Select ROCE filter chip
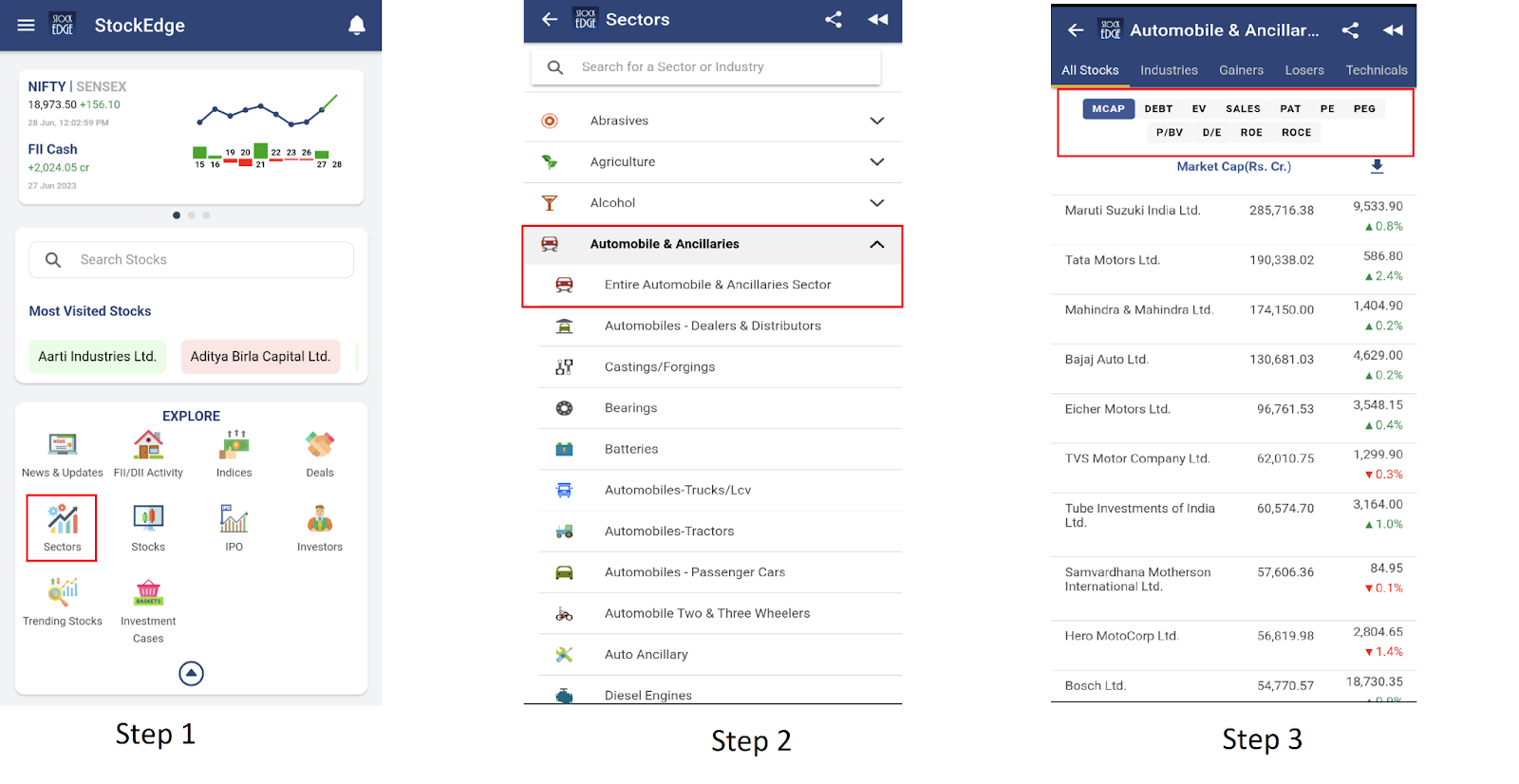Viewport: 1519px width, 784px height. (x=1296, y=132)
